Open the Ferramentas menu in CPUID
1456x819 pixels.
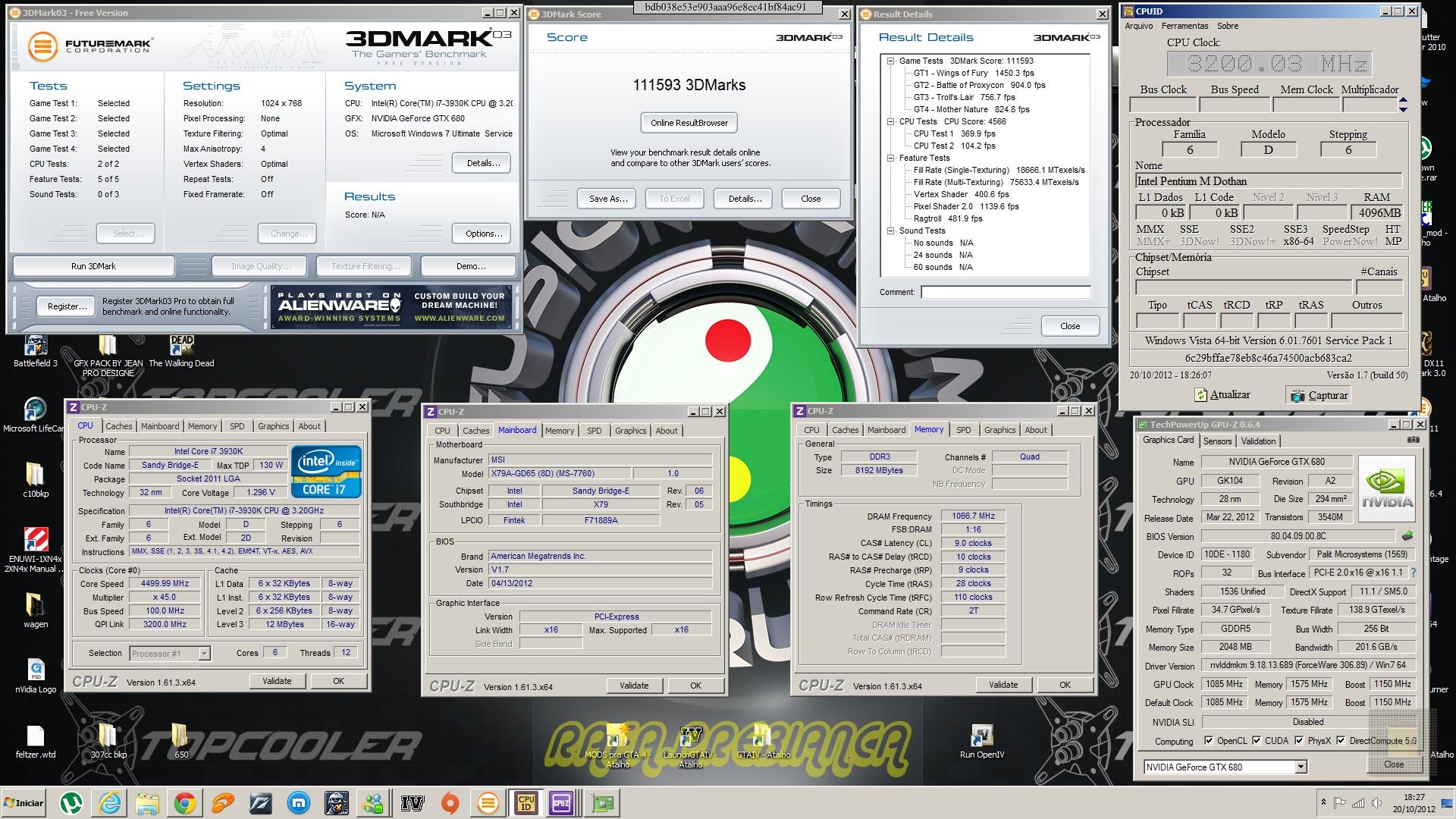[x=1185, y=26]
